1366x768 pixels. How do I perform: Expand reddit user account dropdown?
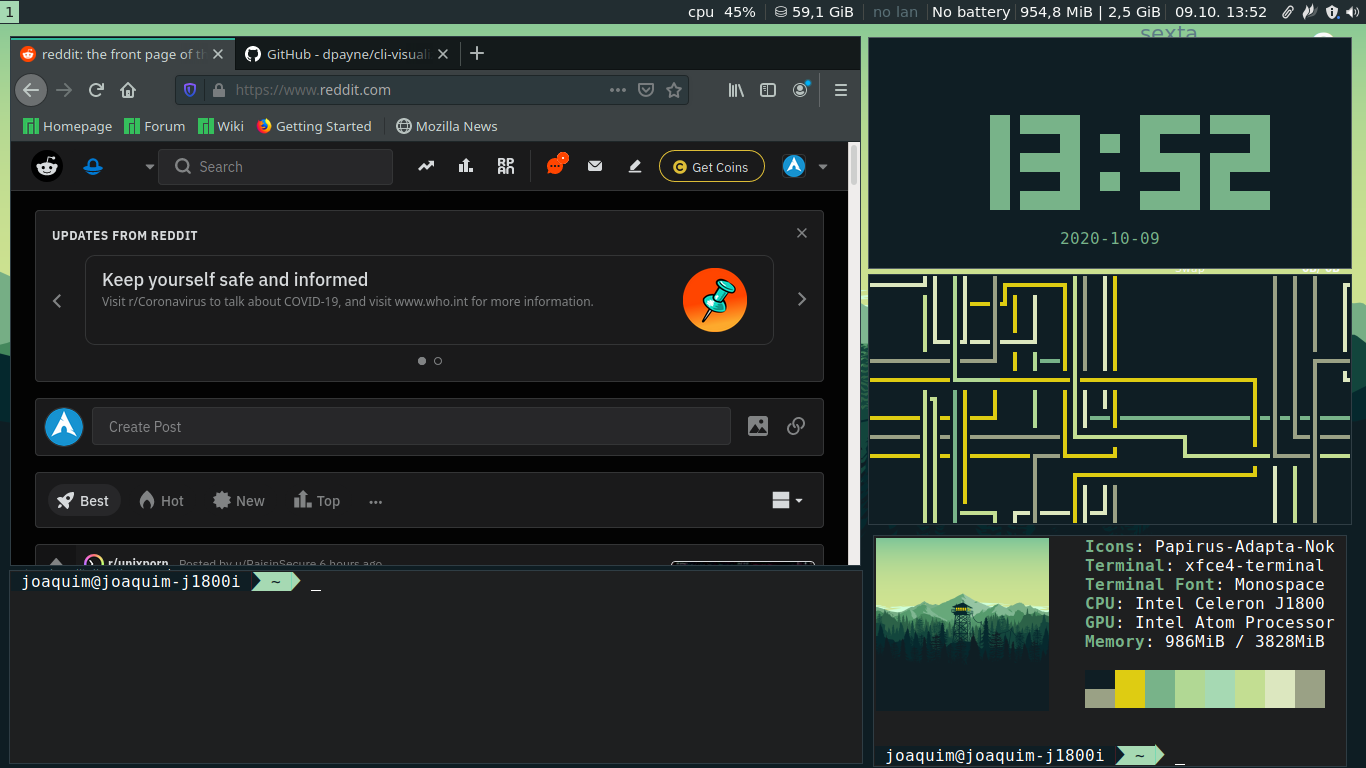coord(823,167)
